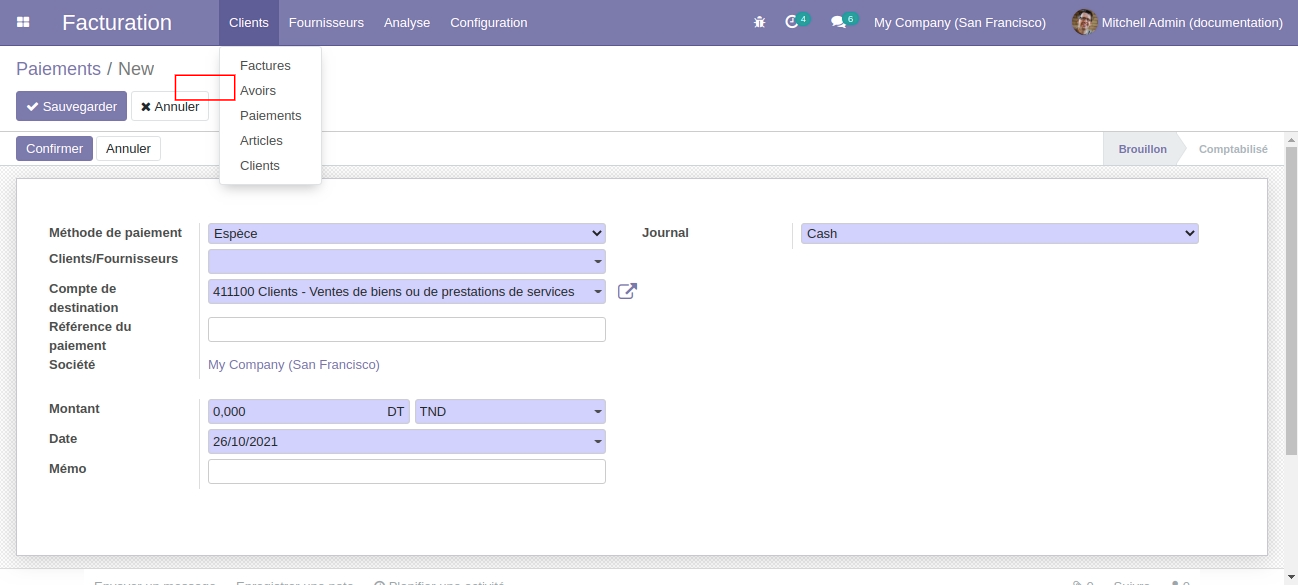Screen dimensions: 1298x585
Task: Click the debug bug icon
Action: [760, 22]
